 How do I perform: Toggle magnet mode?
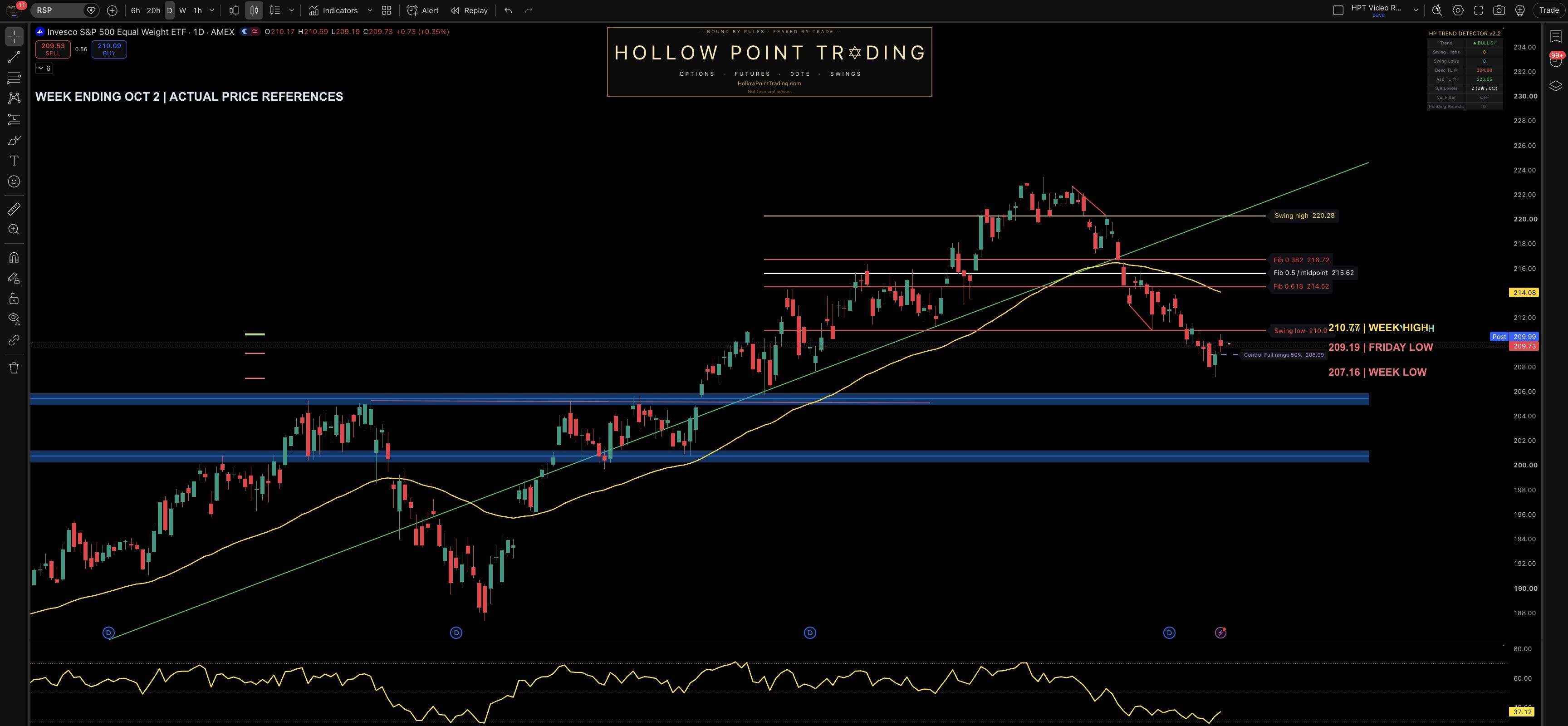[x=14, y=257]
